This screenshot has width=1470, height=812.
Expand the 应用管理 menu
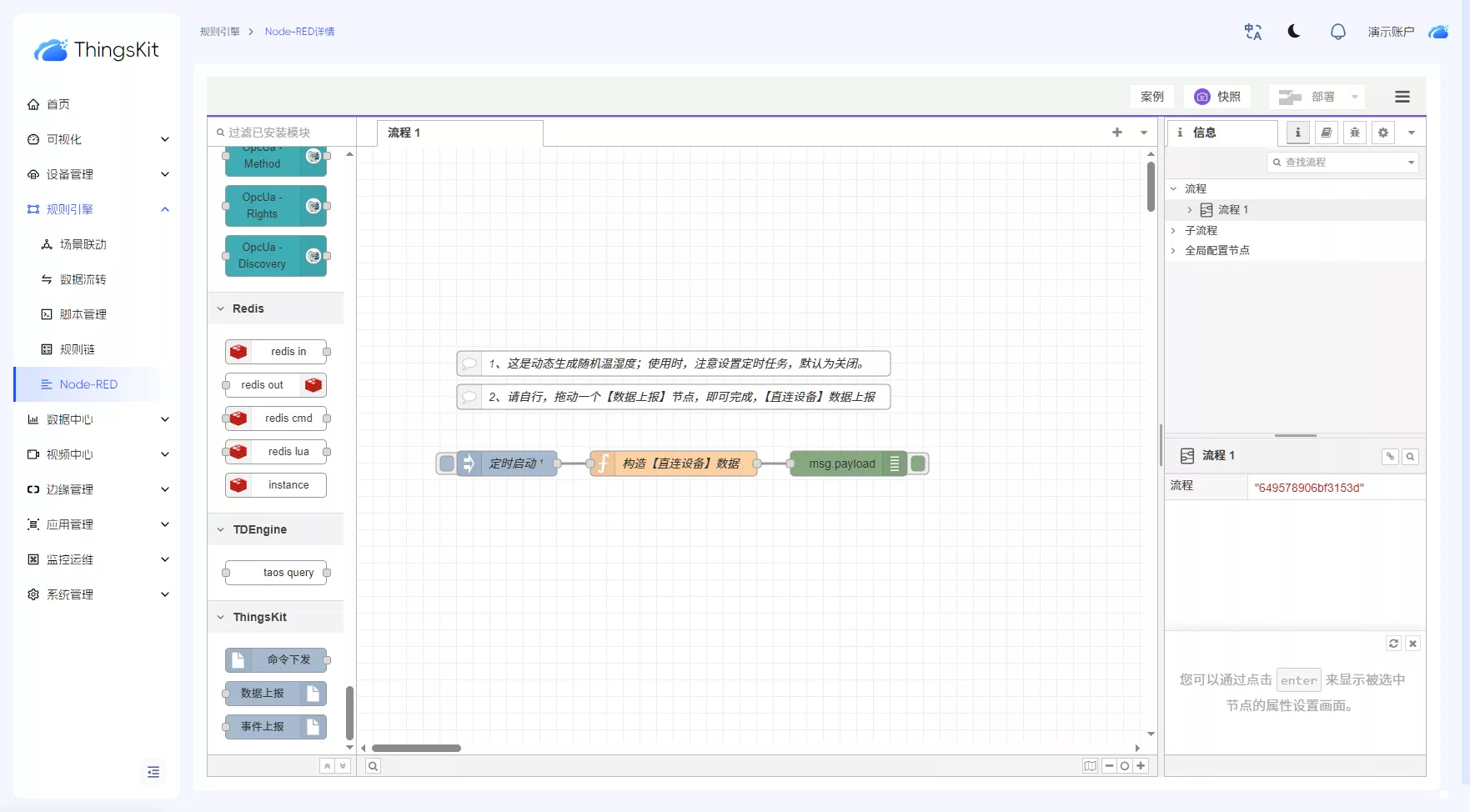[x=97, y=524]
